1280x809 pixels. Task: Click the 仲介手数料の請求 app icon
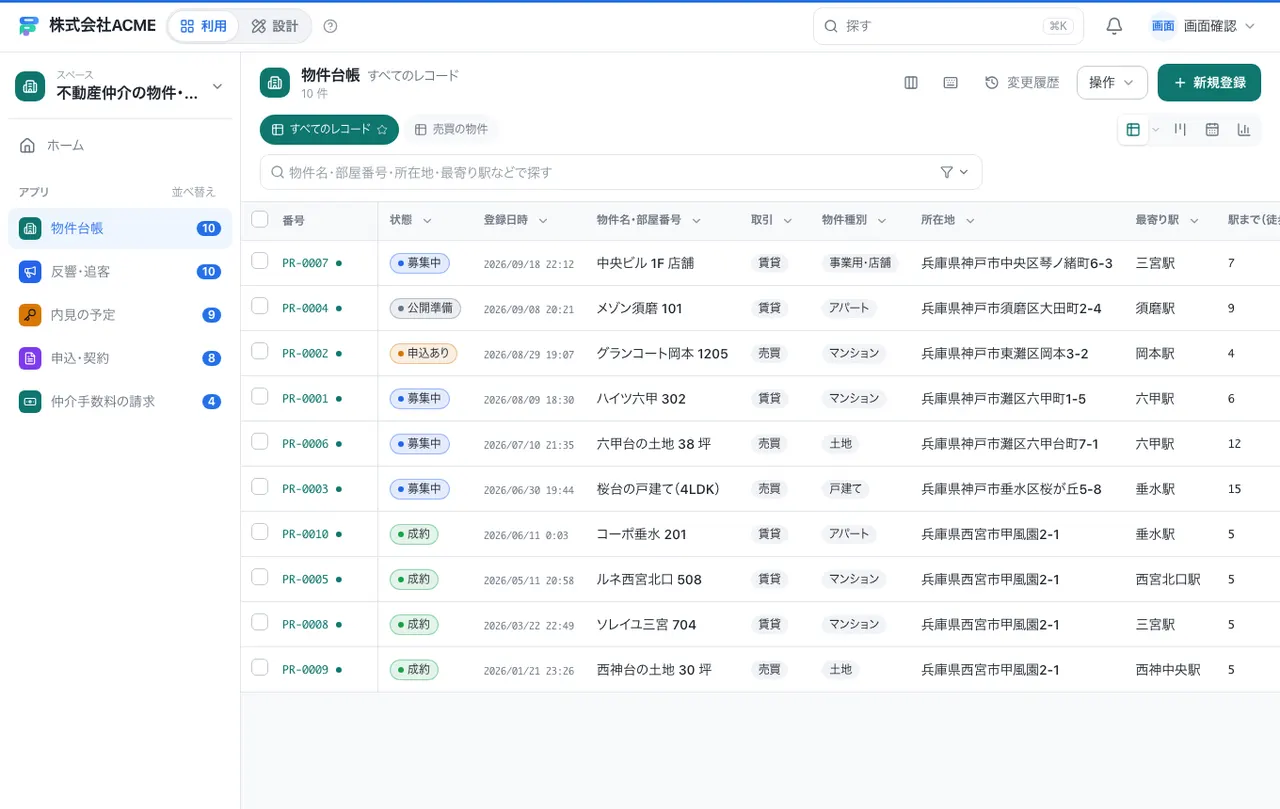(30, 401)
